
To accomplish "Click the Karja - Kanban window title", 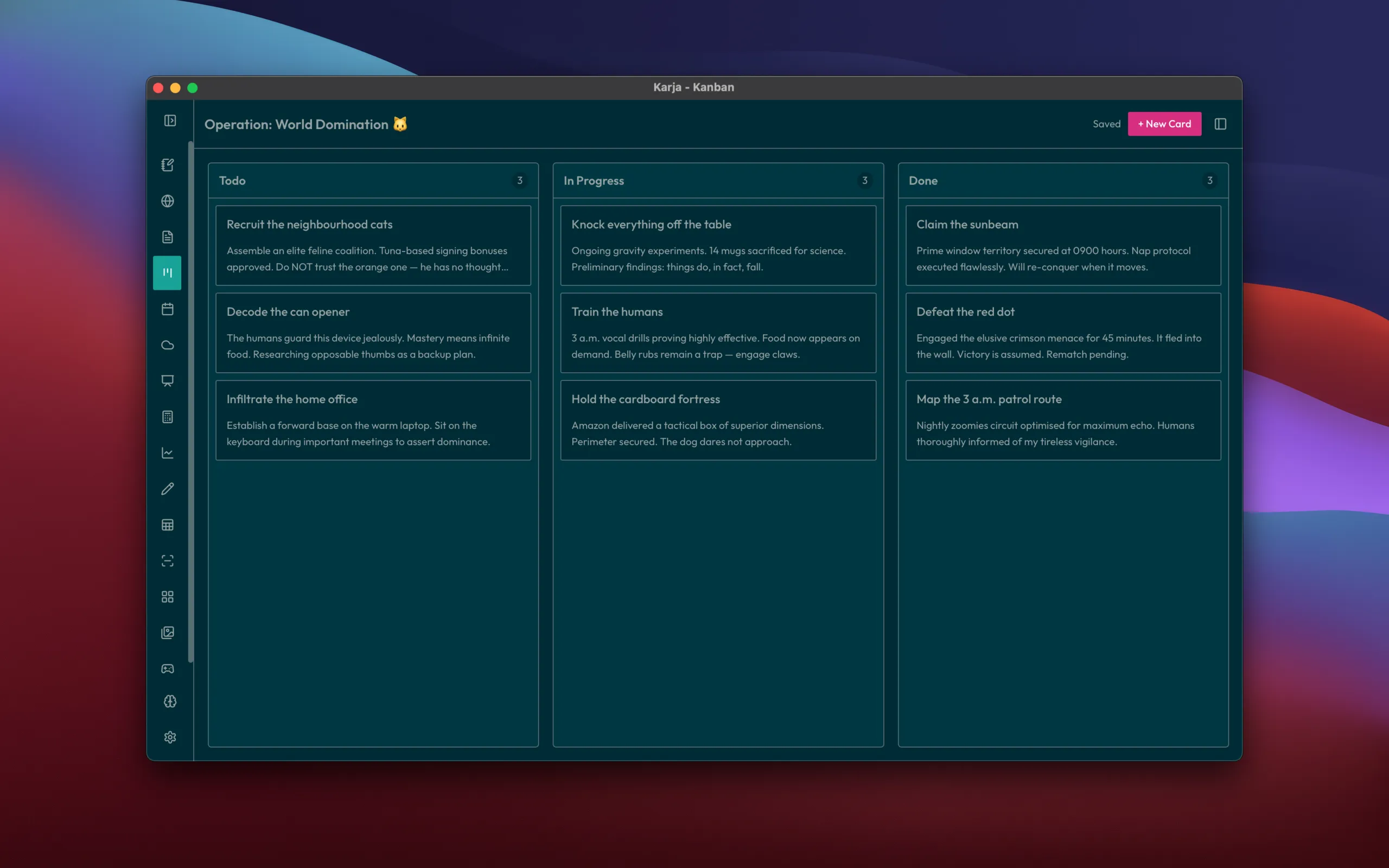I will [x=693, y=87].
